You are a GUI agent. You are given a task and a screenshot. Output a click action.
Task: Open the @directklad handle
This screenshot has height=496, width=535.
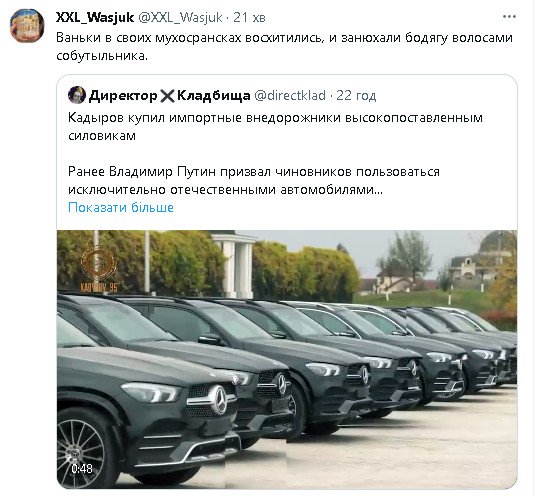(x=290, y=96)
